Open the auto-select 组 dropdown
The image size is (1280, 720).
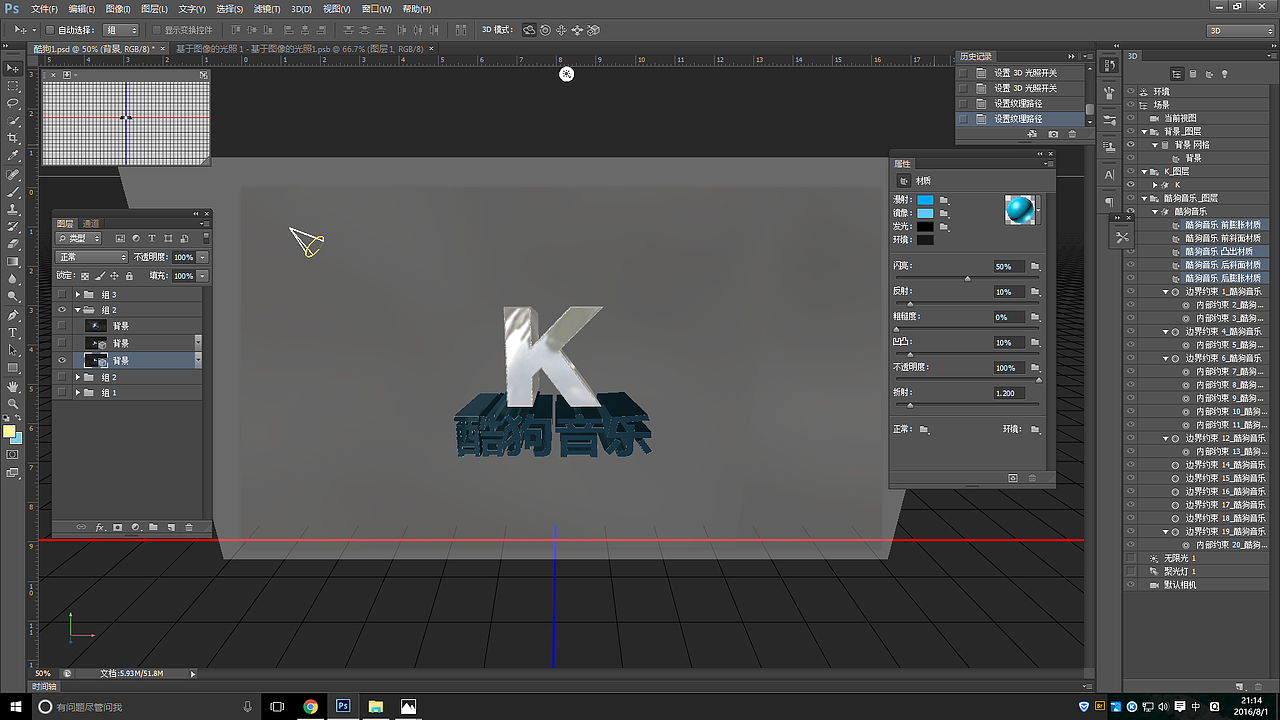tap(121, 30)
